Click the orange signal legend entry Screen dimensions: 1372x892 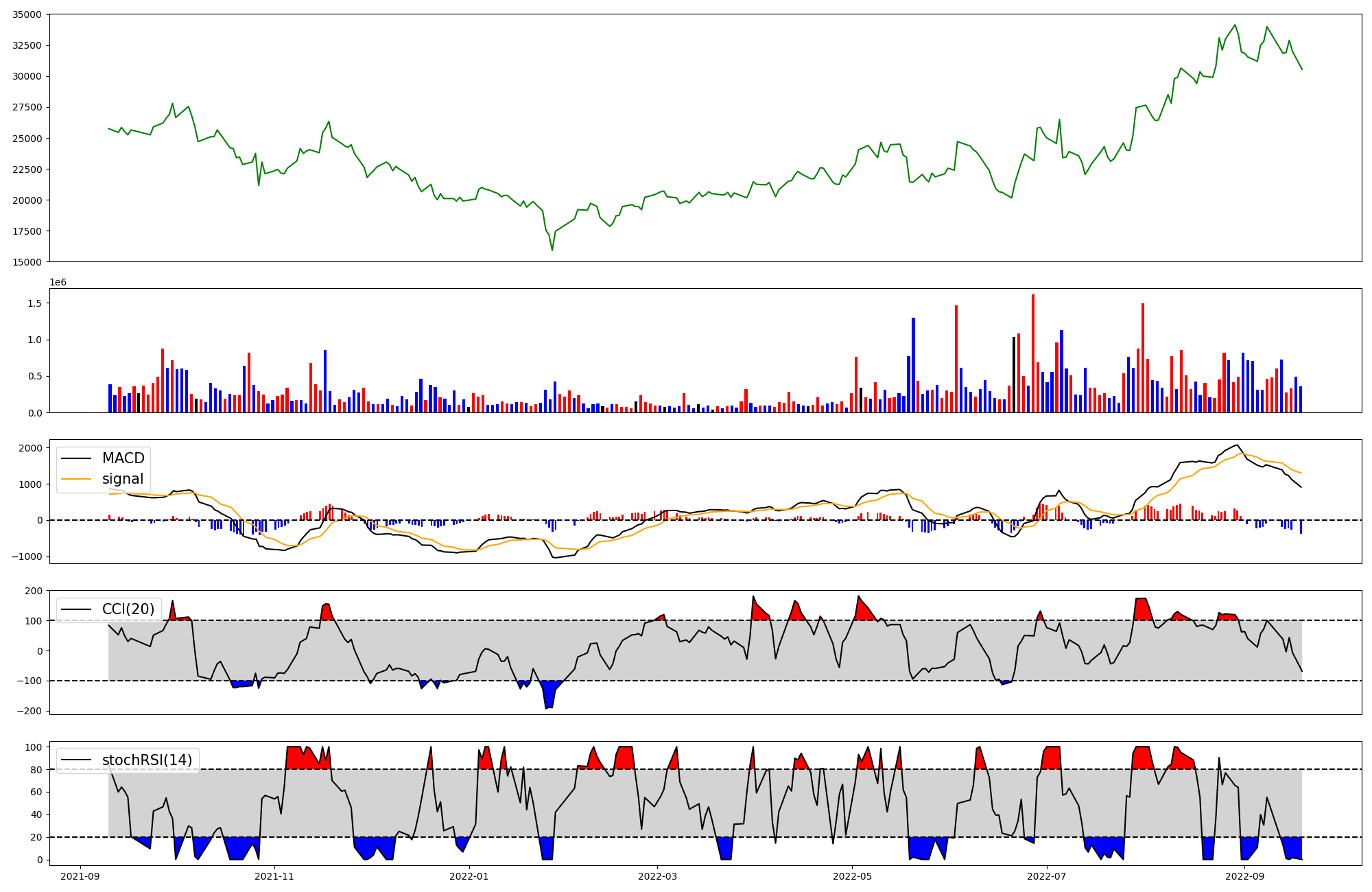pyautogui.click(x=122, y=479)
